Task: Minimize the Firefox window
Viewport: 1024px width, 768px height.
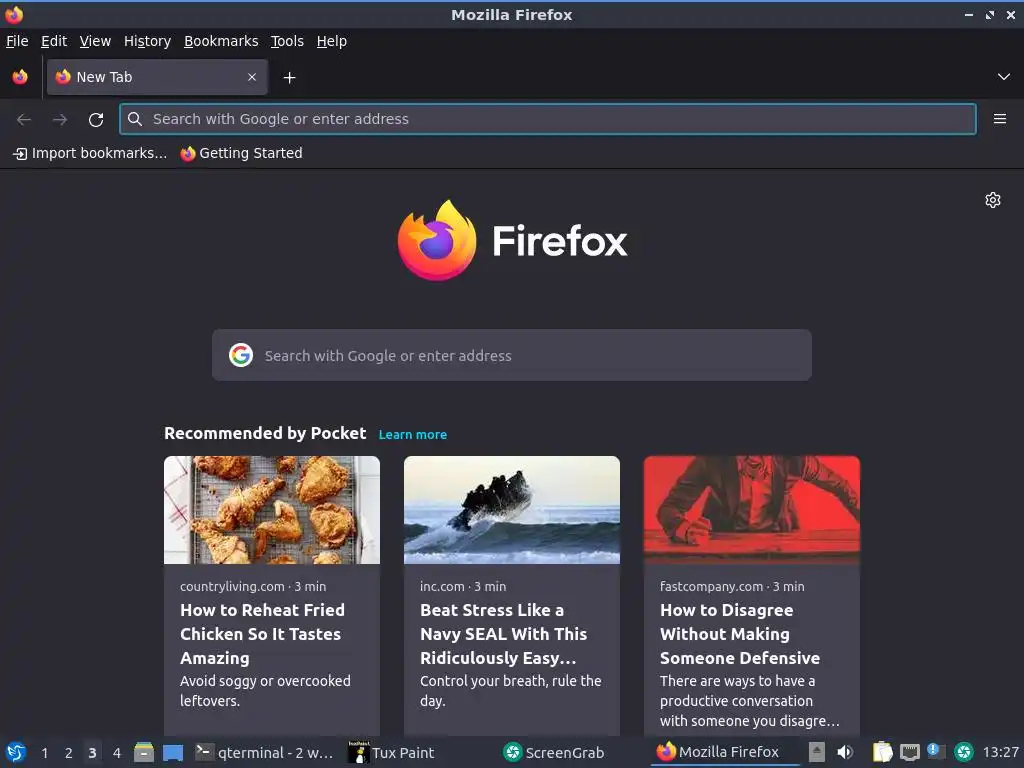Action: [x=968, y=14]
